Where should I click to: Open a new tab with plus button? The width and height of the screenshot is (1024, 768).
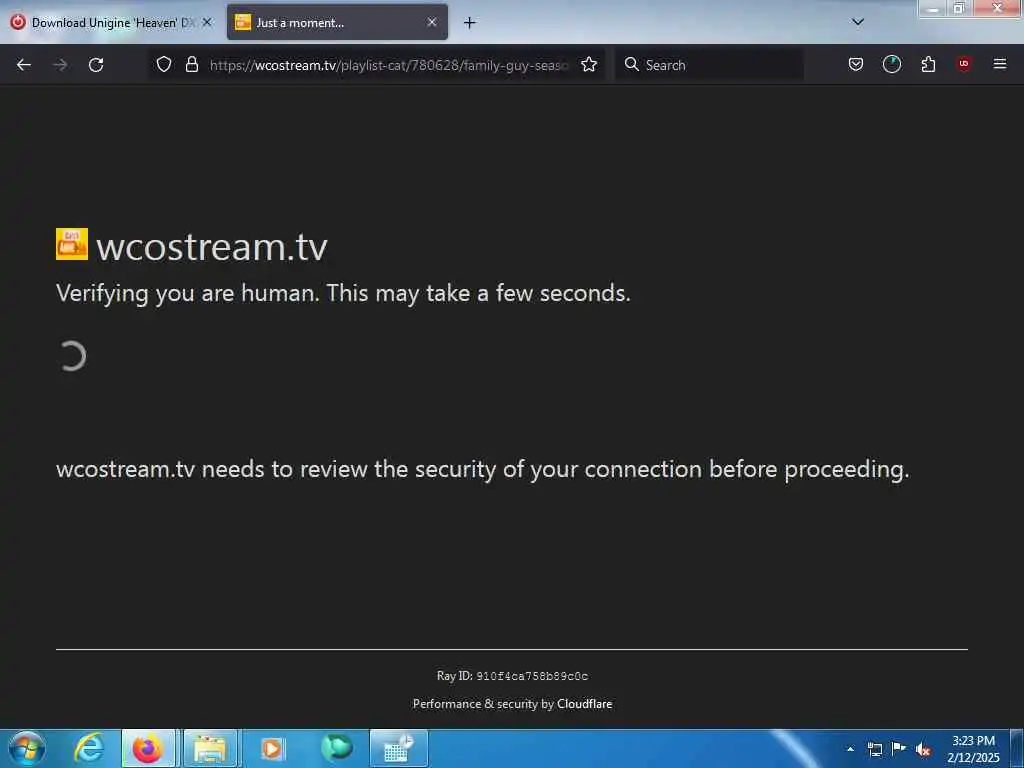click(x=470, y=23)
